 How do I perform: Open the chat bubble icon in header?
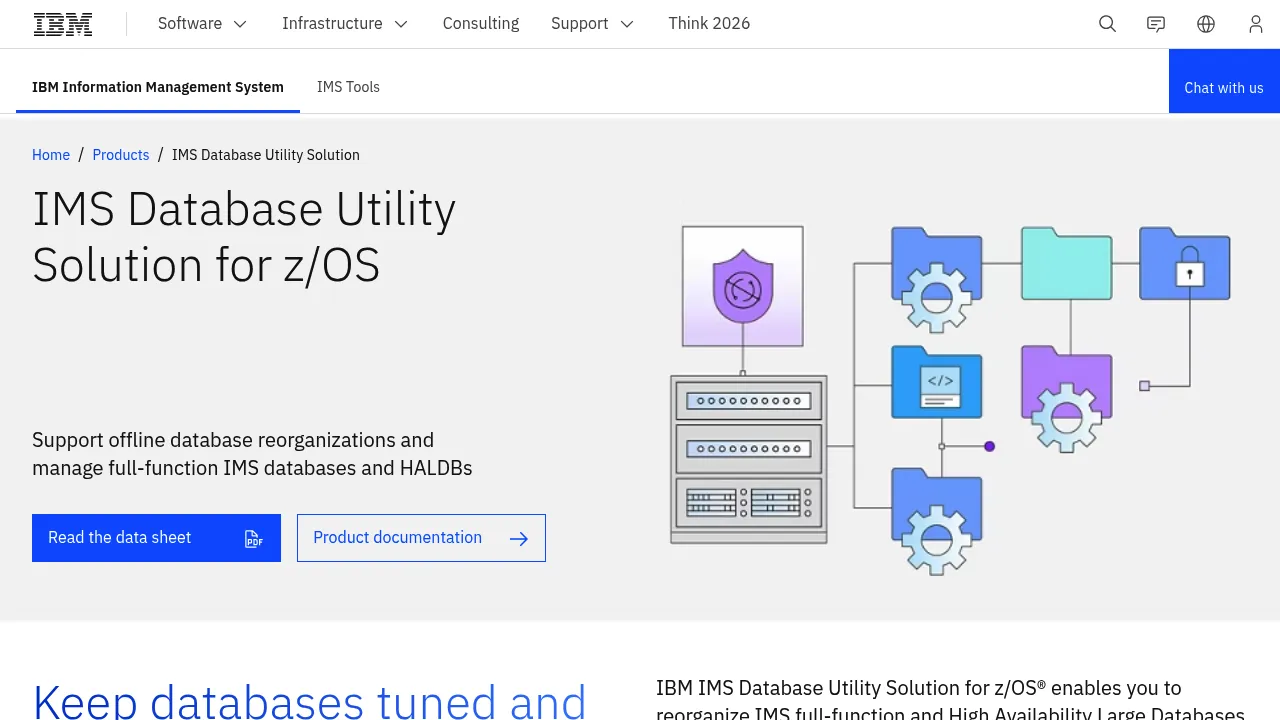point(1156,24)
